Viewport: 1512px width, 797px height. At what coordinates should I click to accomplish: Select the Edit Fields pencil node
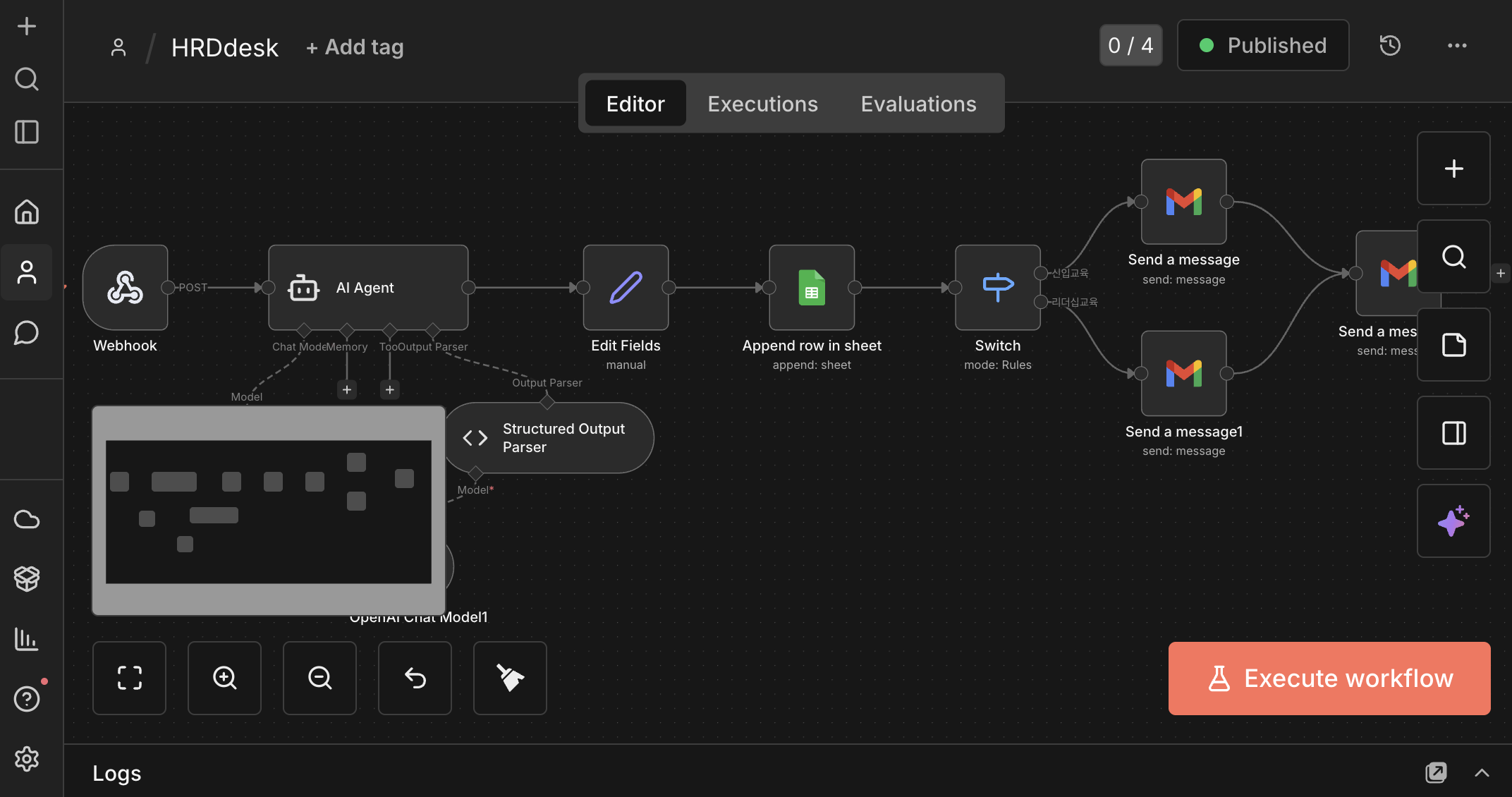(626, 287)
